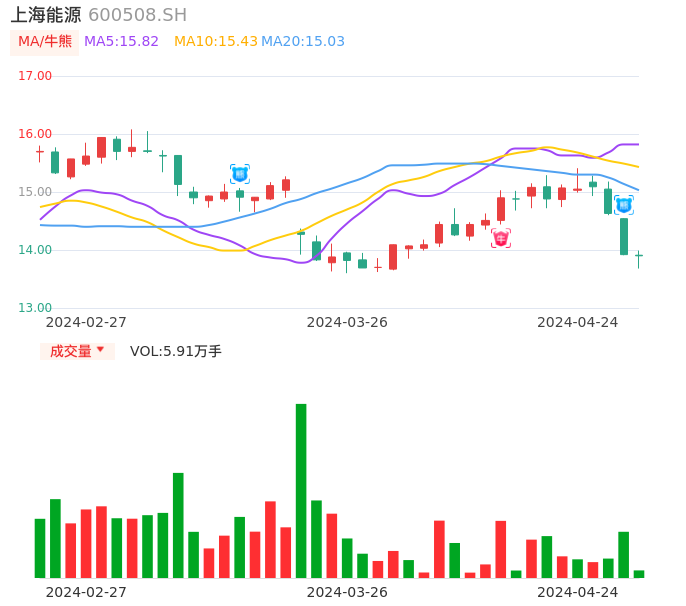
Task: Select the MA20:15.03 legend label
Action: tap(303, 42)
